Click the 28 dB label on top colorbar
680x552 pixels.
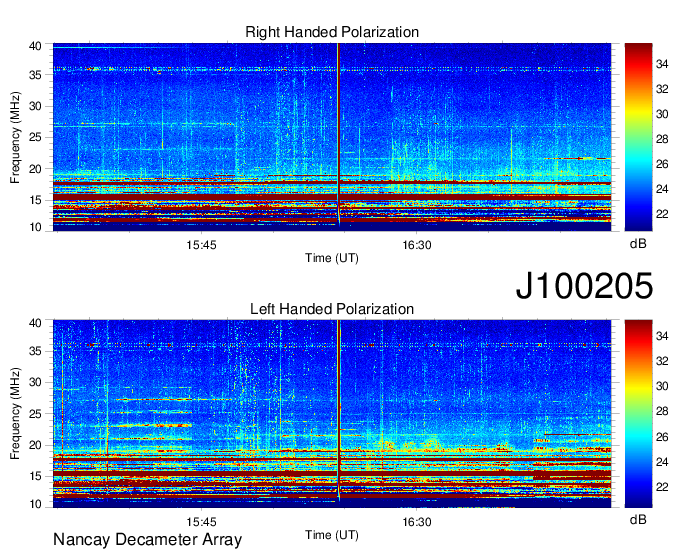(662, 139)
